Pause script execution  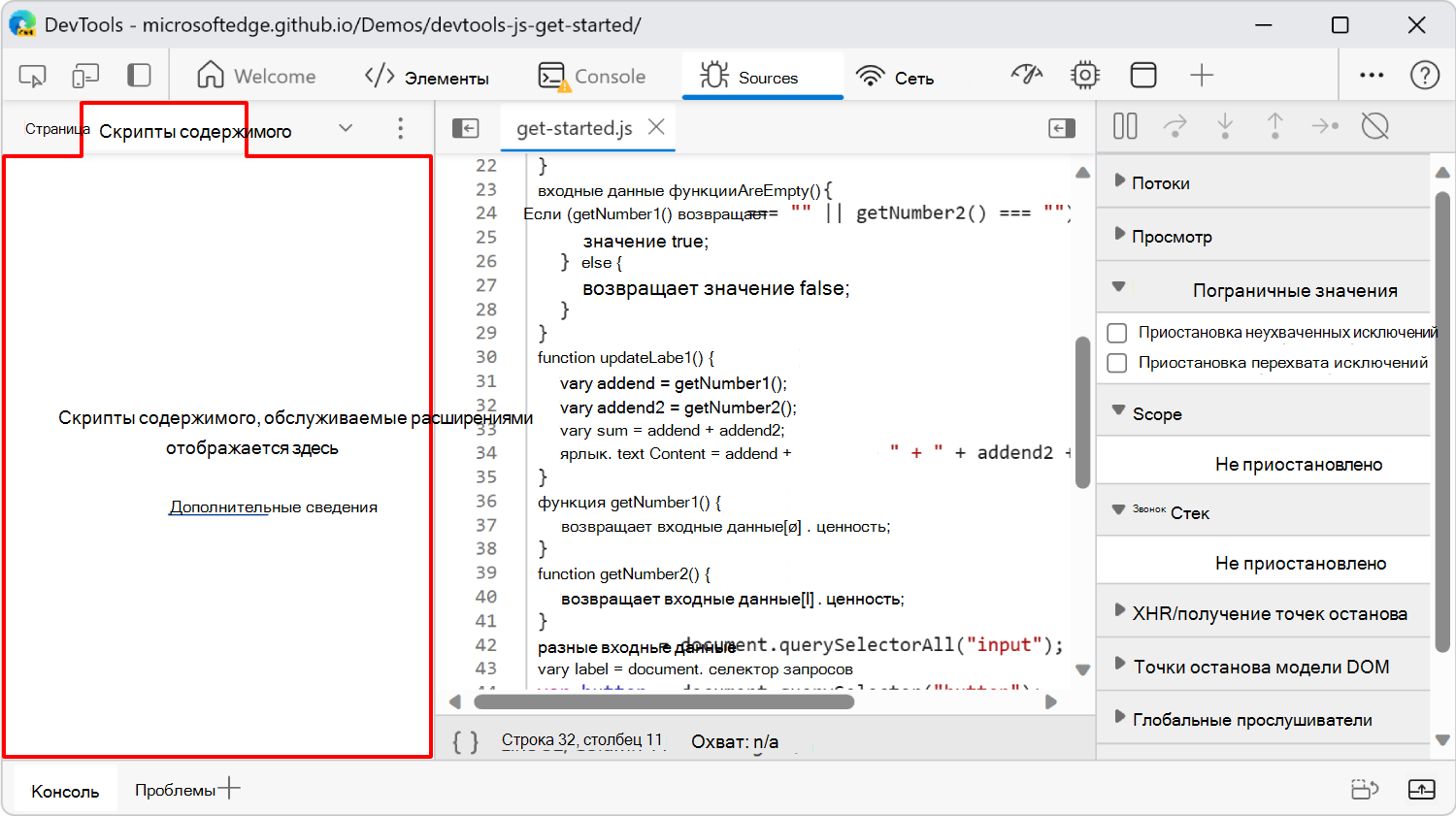[x=1125, y=126]
